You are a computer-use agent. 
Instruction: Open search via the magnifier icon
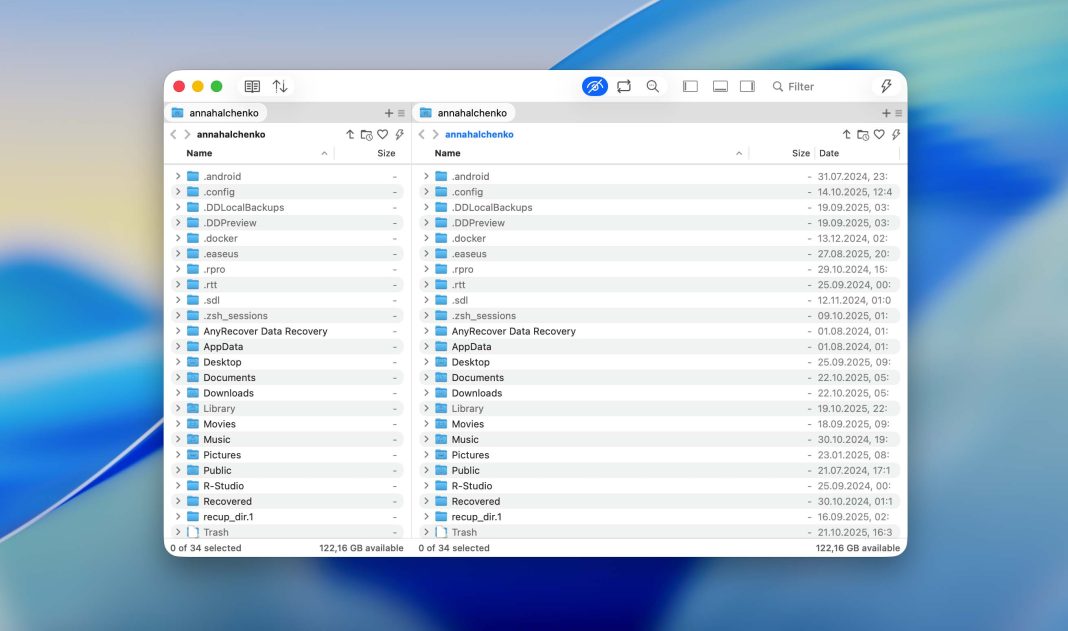click(653, 86)
